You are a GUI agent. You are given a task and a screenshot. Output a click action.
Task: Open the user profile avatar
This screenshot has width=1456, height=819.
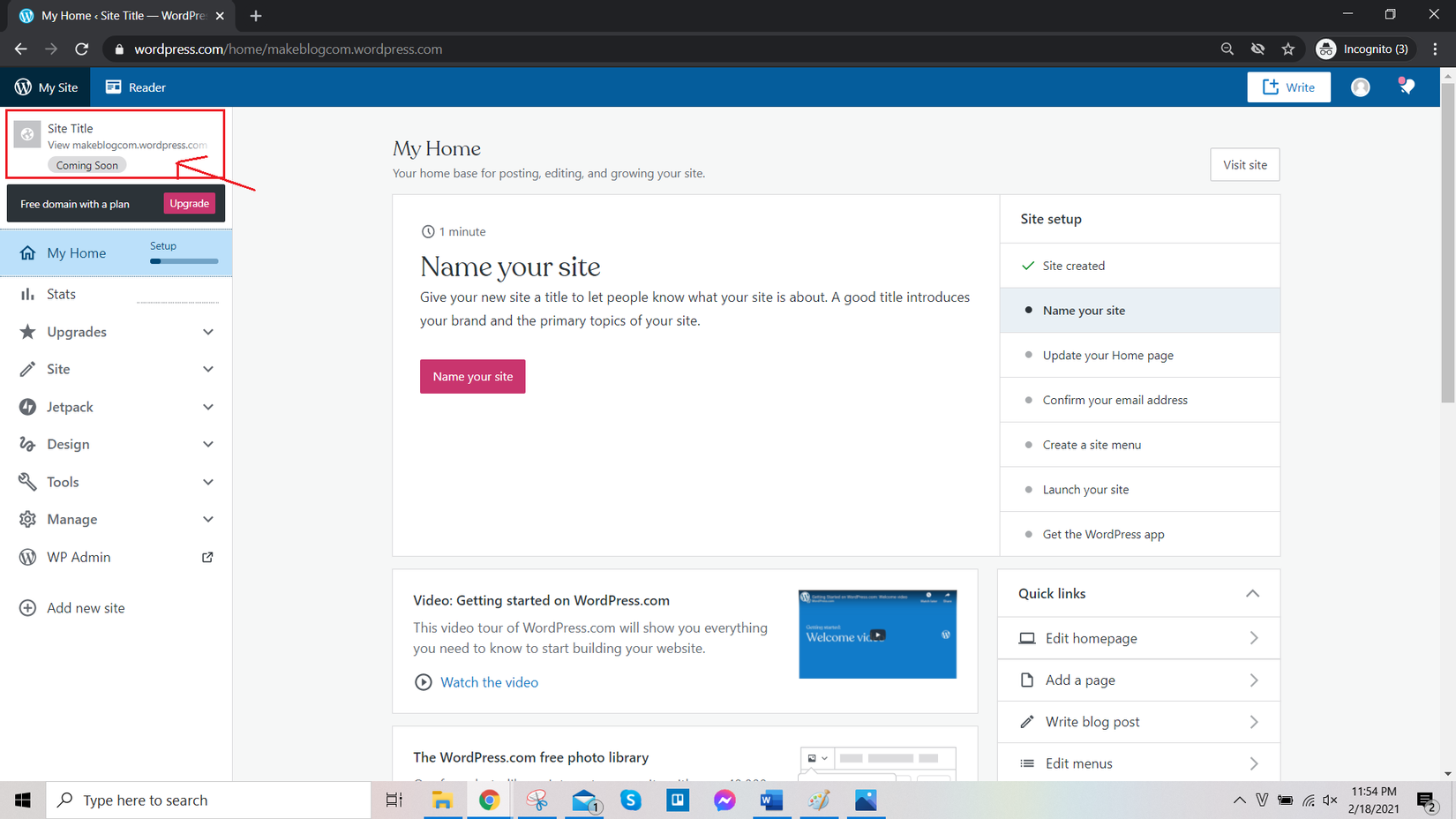point(1361,86)
